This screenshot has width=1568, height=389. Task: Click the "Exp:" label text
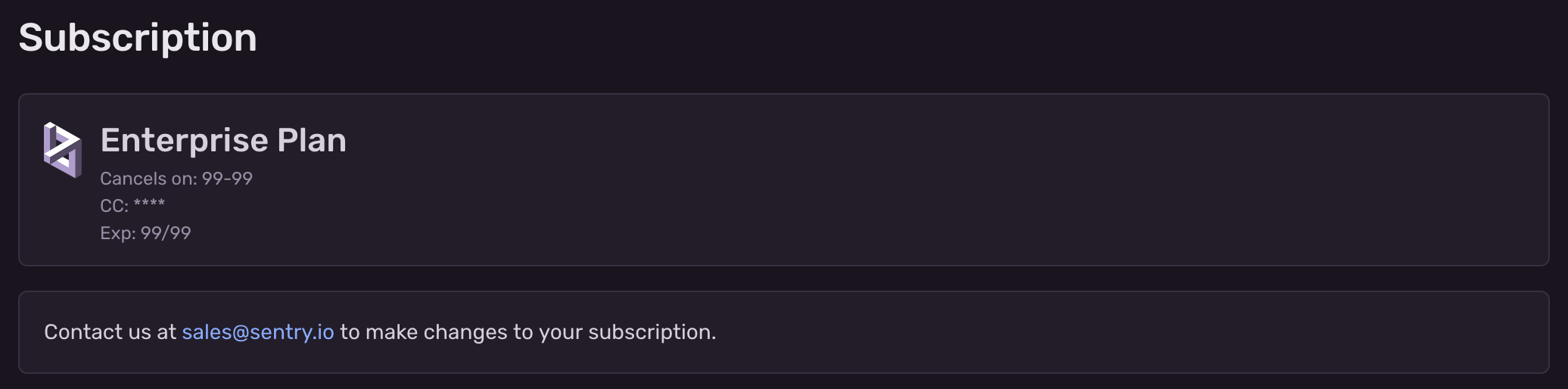(x=118, y=233)
